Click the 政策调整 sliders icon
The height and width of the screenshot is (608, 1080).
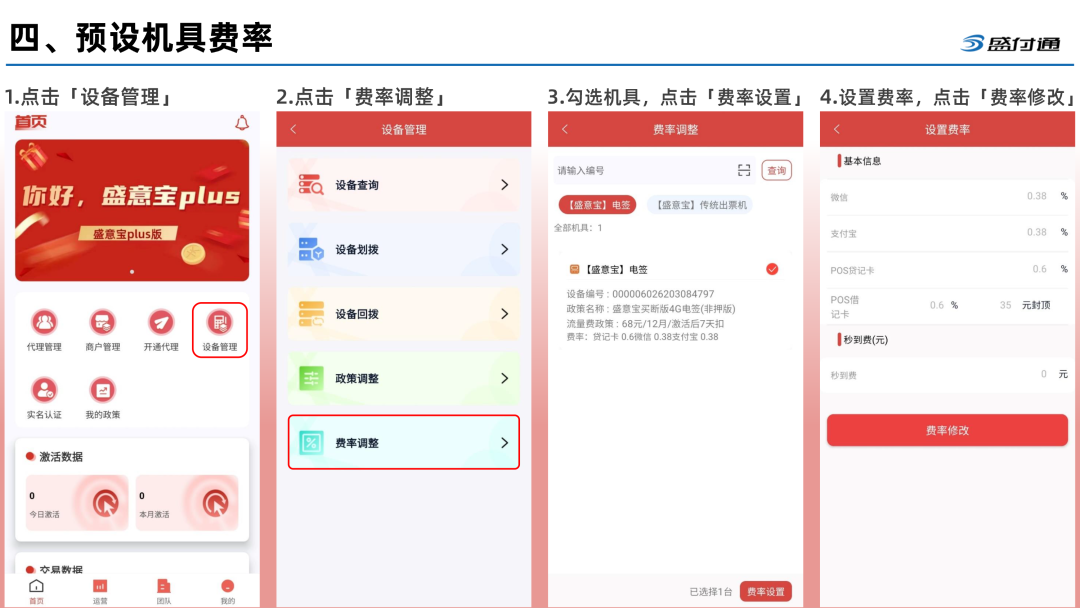pos(311,378)
